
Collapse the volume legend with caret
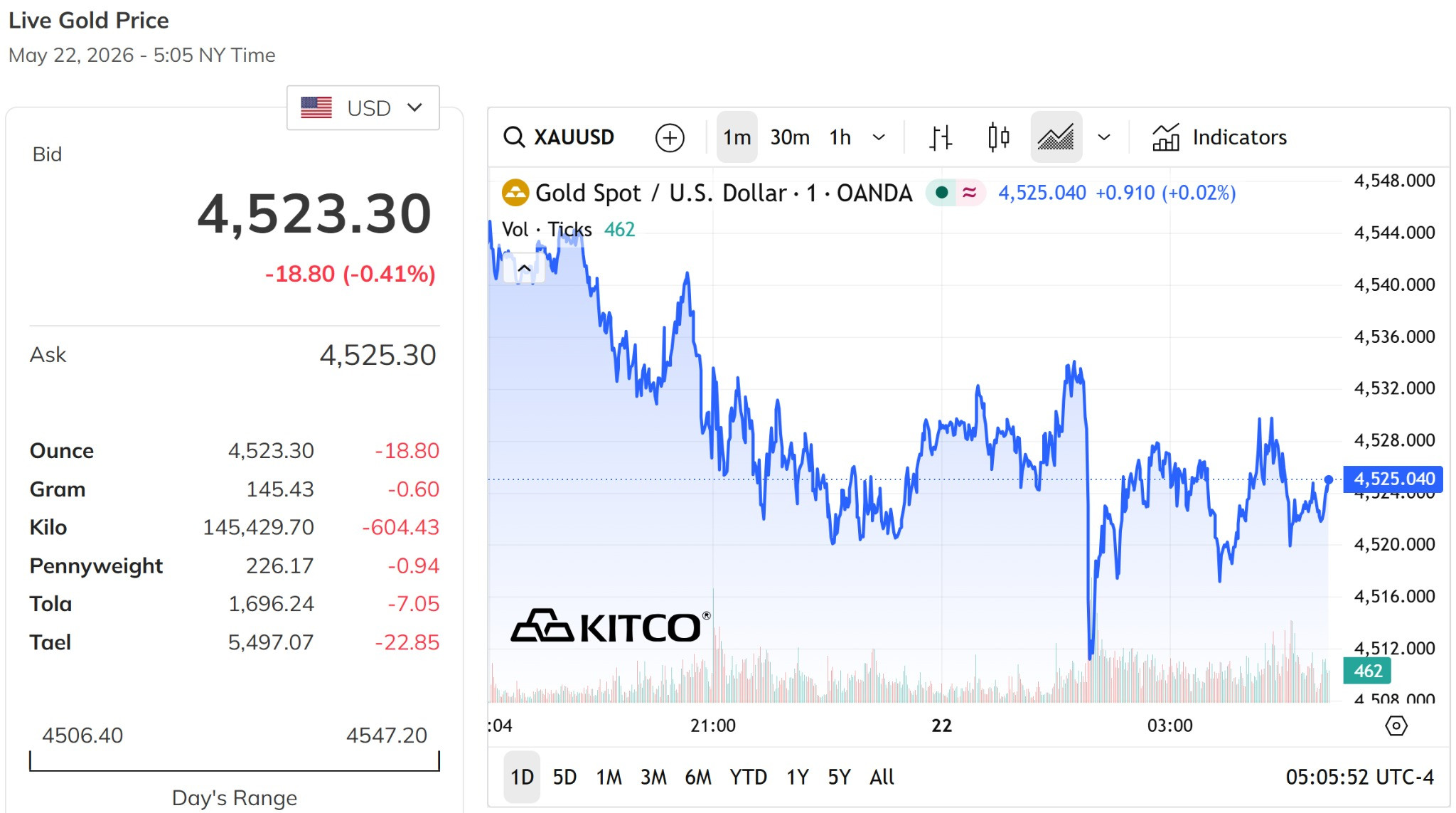(x=524, y=268)
